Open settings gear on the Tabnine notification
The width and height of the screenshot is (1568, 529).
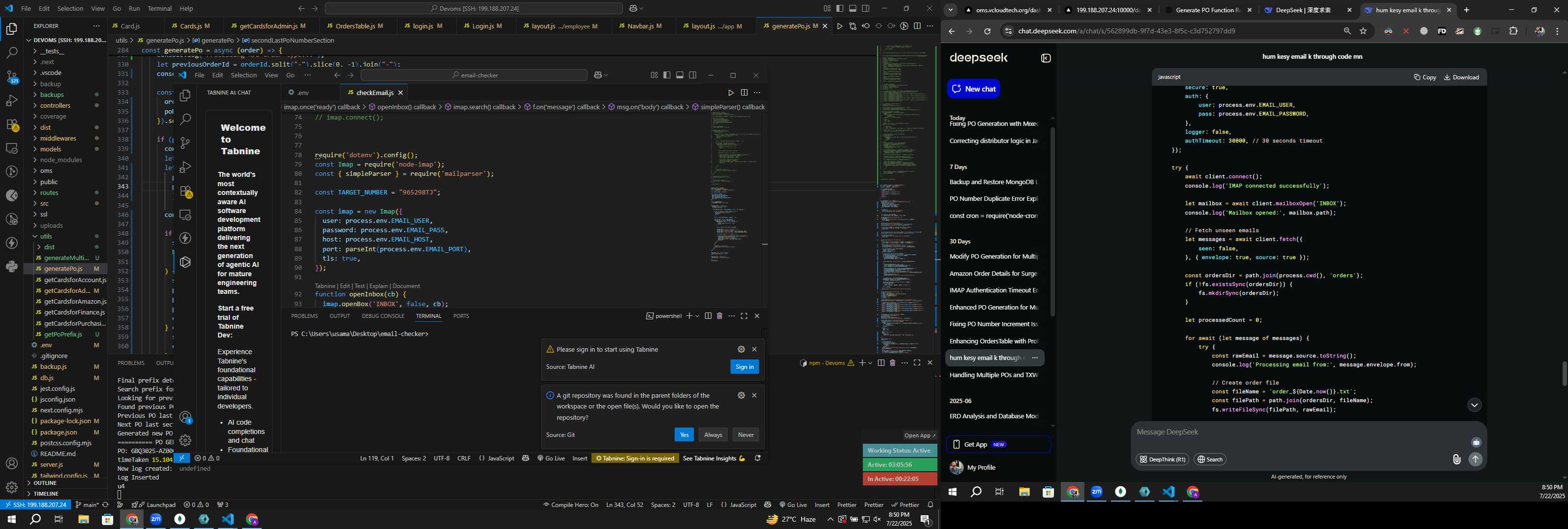741,349
